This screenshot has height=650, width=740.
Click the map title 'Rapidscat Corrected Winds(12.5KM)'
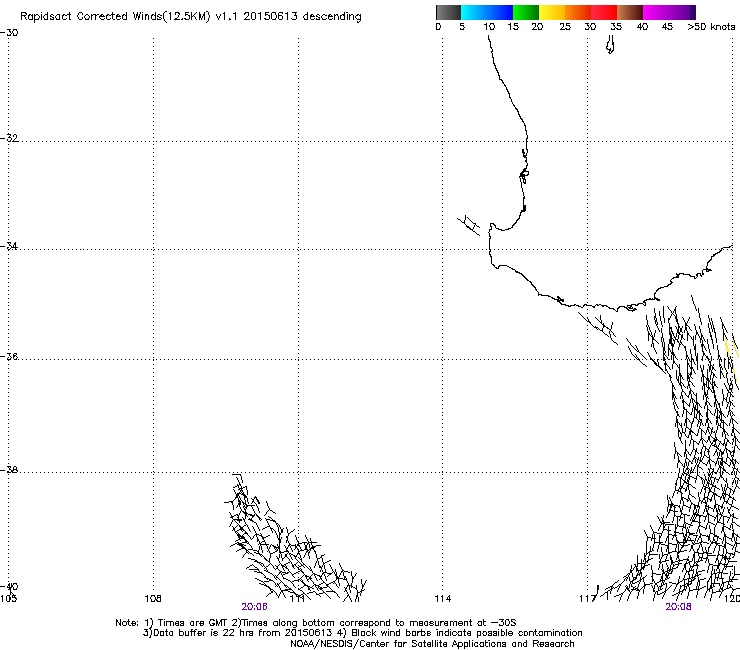[115, 17]
